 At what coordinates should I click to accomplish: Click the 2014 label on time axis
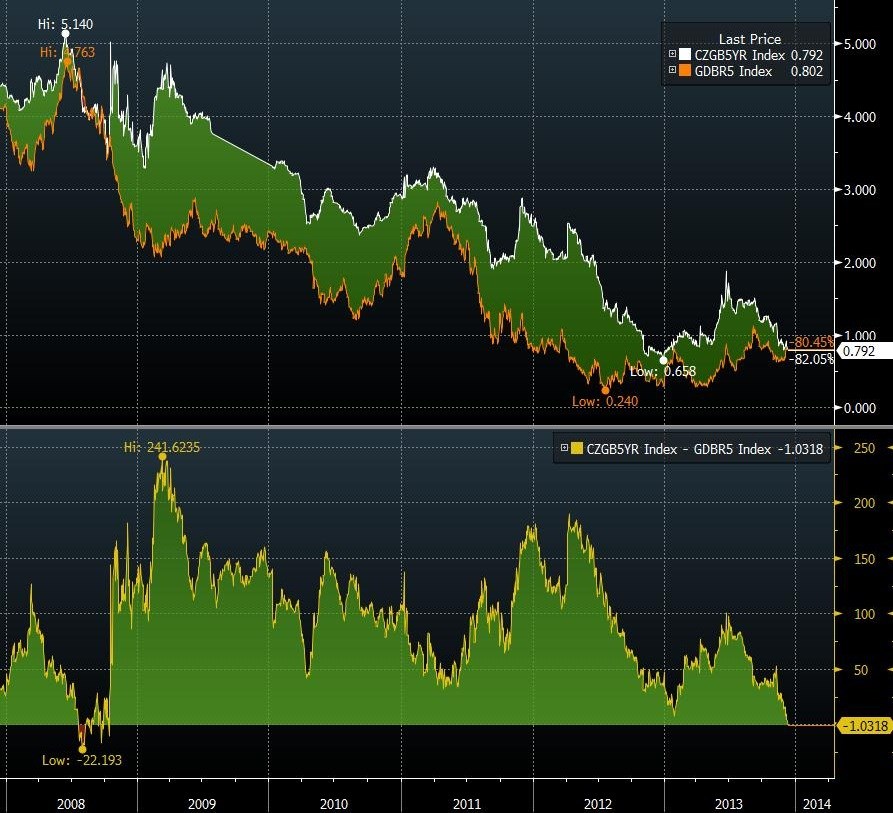click(814, 803)
